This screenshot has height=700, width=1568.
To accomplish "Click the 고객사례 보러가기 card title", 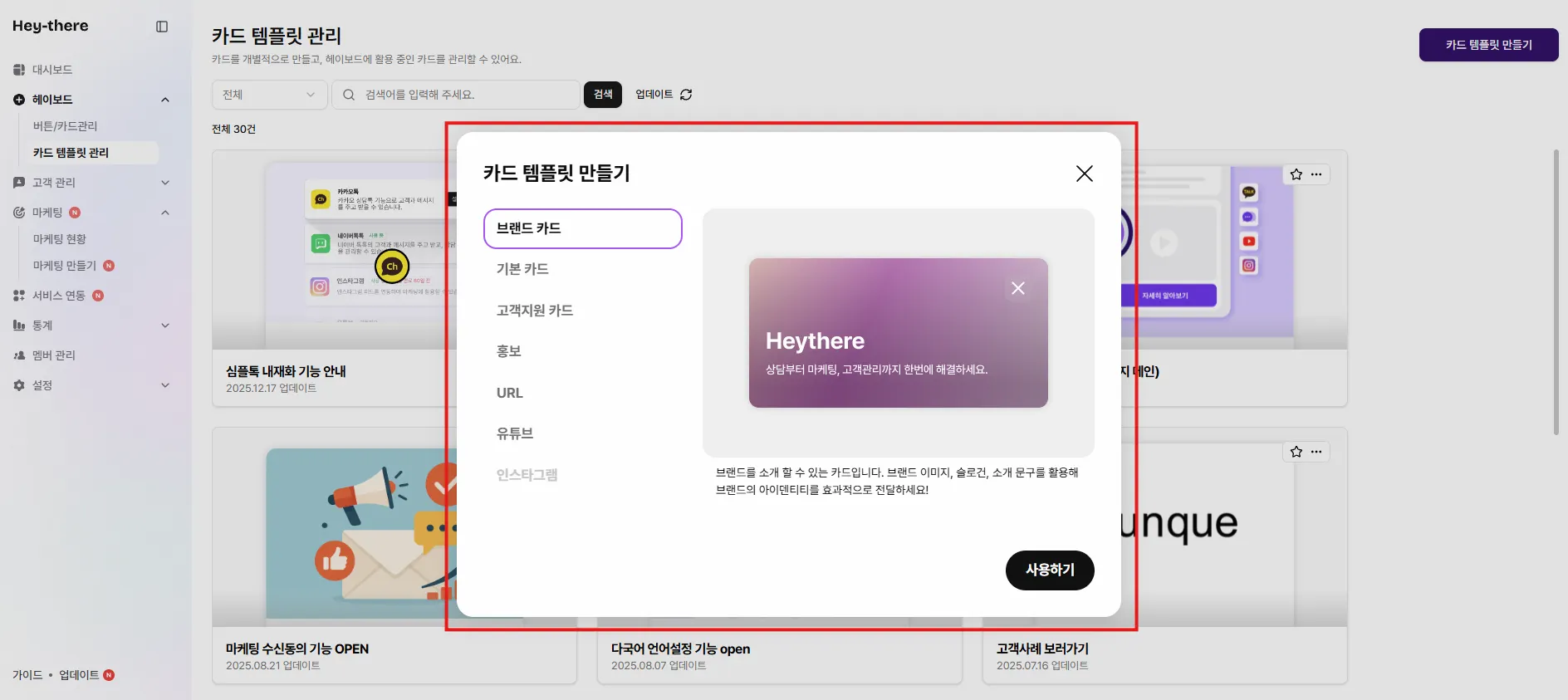I will (1042, 649).
